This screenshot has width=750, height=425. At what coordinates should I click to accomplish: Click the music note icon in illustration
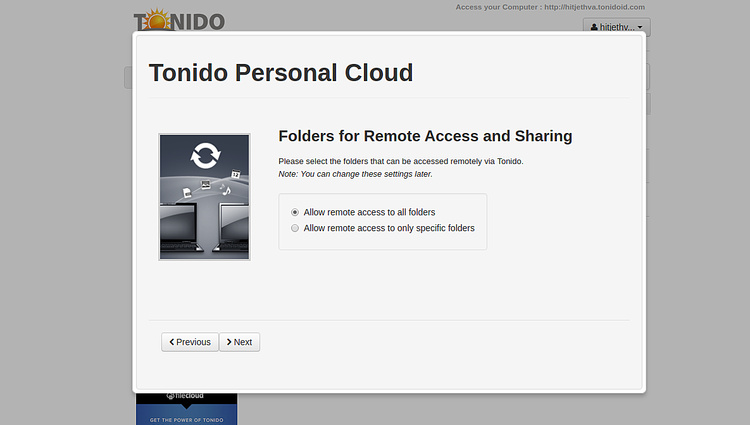pos(226,190)
